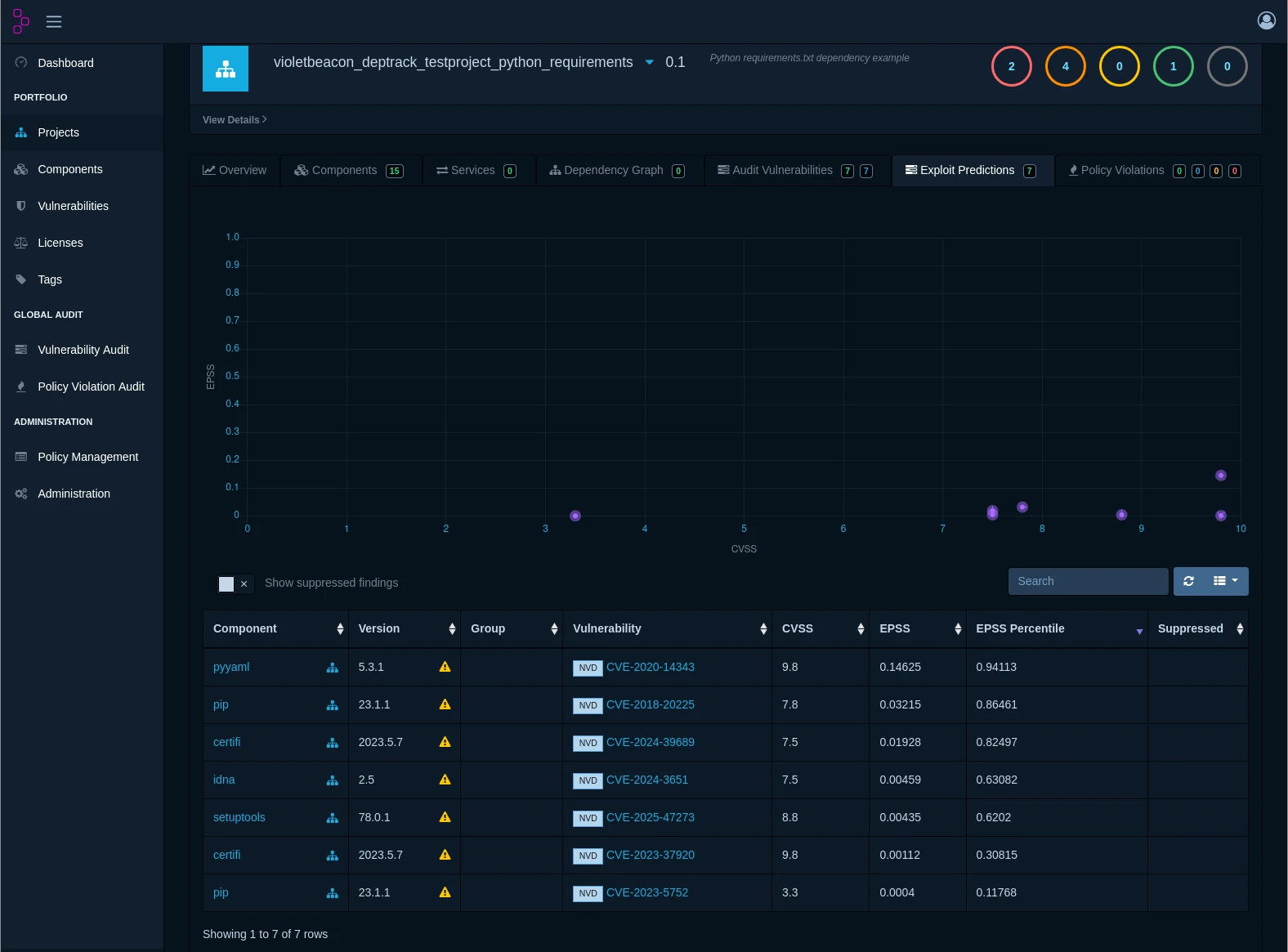Sort table by Vulnerability column
This screenshot has width=1288, height=952.
point(667,628)
